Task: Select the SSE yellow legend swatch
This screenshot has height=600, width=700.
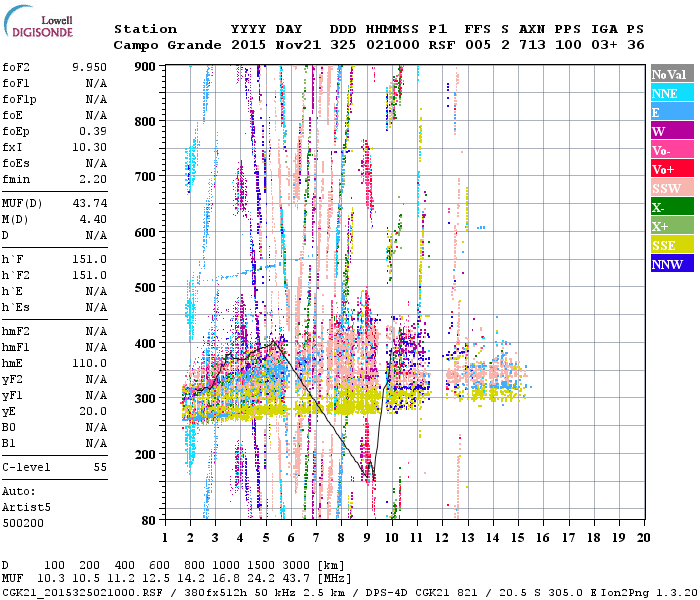Action: pyautogui.click(x=672, y=245)
